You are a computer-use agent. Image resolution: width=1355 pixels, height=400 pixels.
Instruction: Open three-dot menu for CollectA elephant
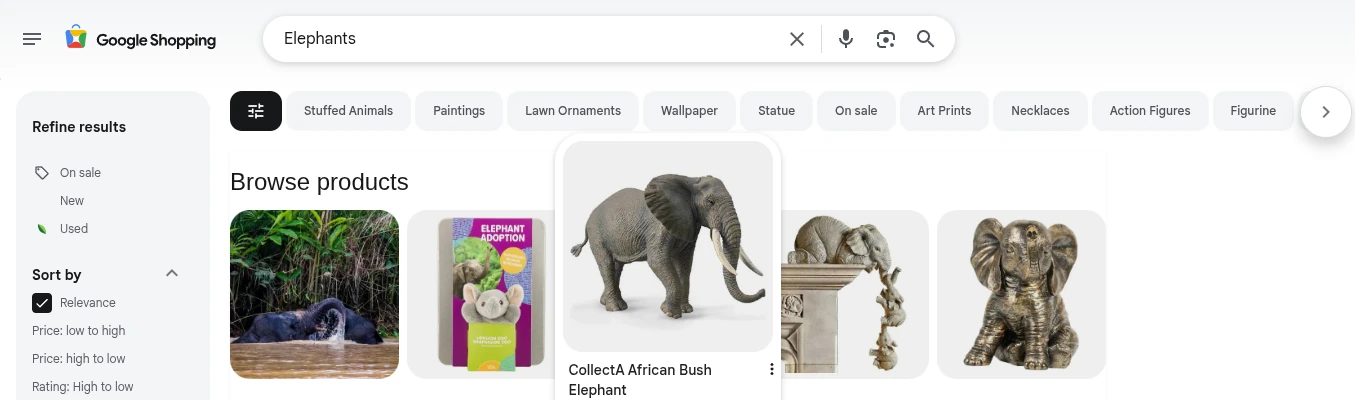tap(771, 370)
